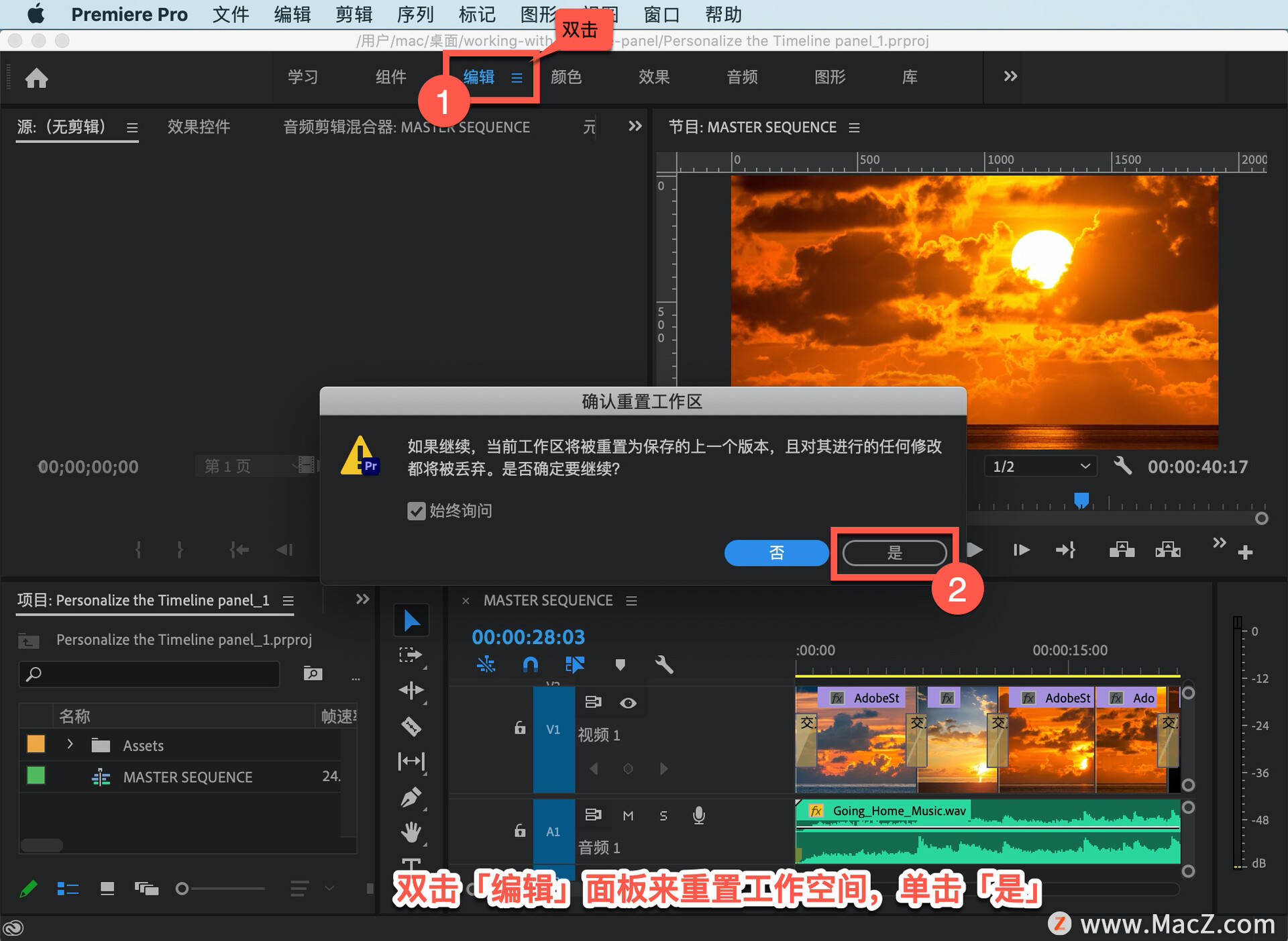Click the Lift button in Program monitor
This screenshot has height=941, width=1288.
pyautogui.click(x=1122, y=550)
